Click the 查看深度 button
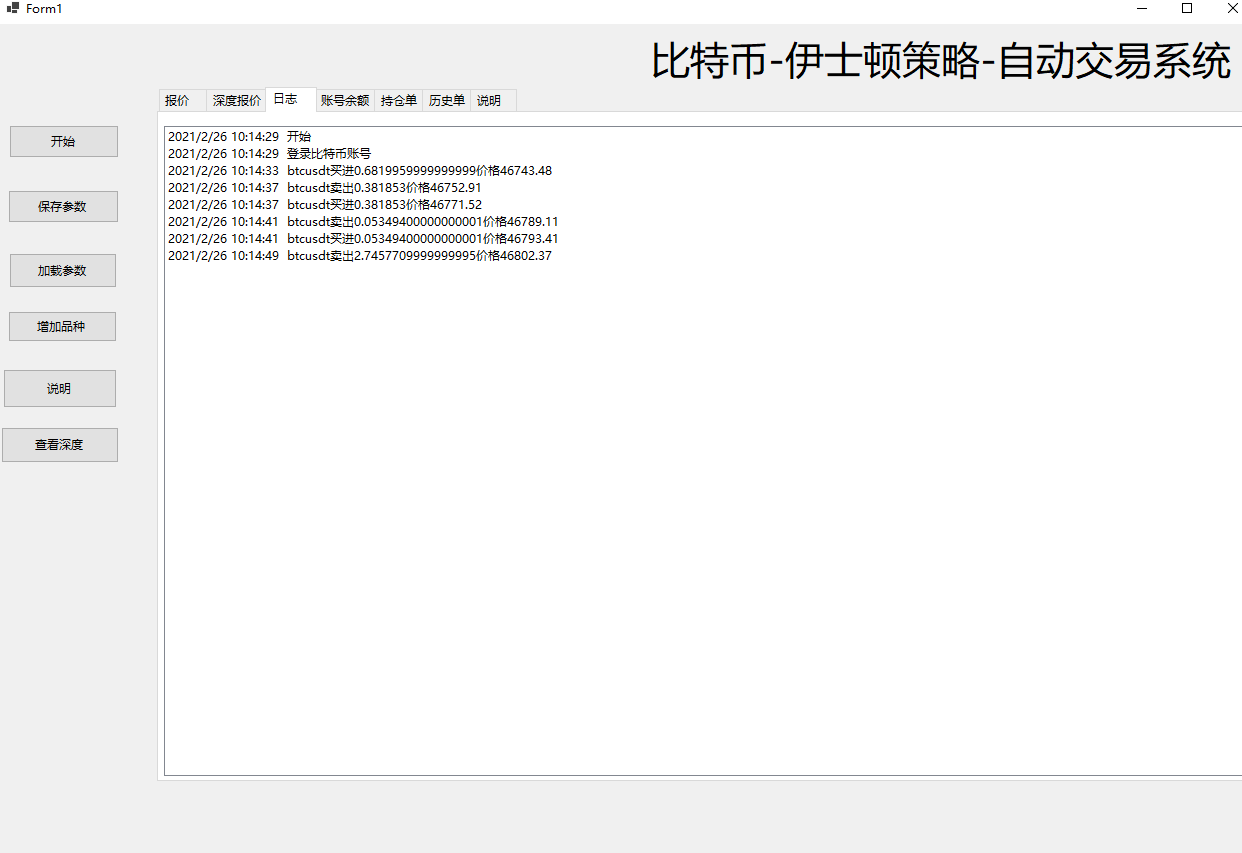The width and height of the screenshot is (1242, 853). 60,445
